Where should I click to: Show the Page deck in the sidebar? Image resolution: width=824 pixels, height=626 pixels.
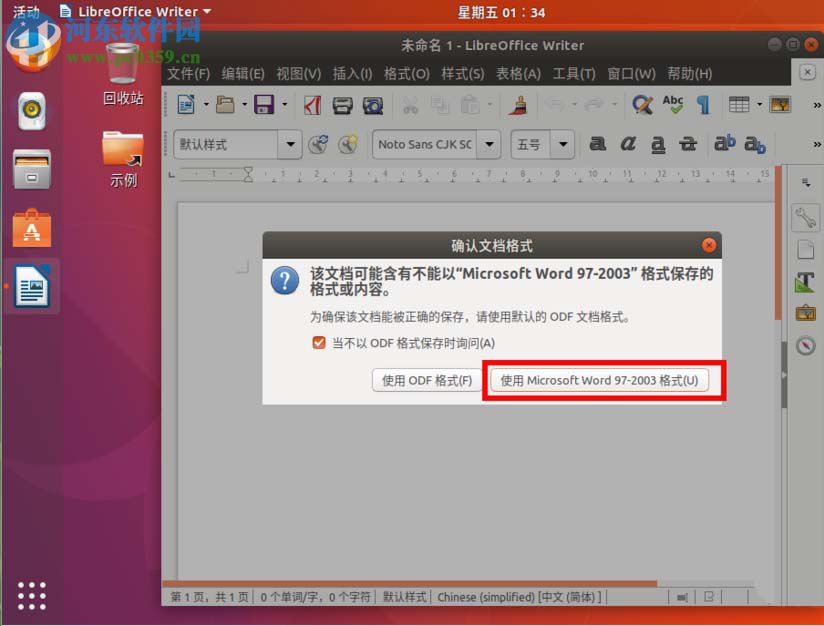(x=805, y=250)
